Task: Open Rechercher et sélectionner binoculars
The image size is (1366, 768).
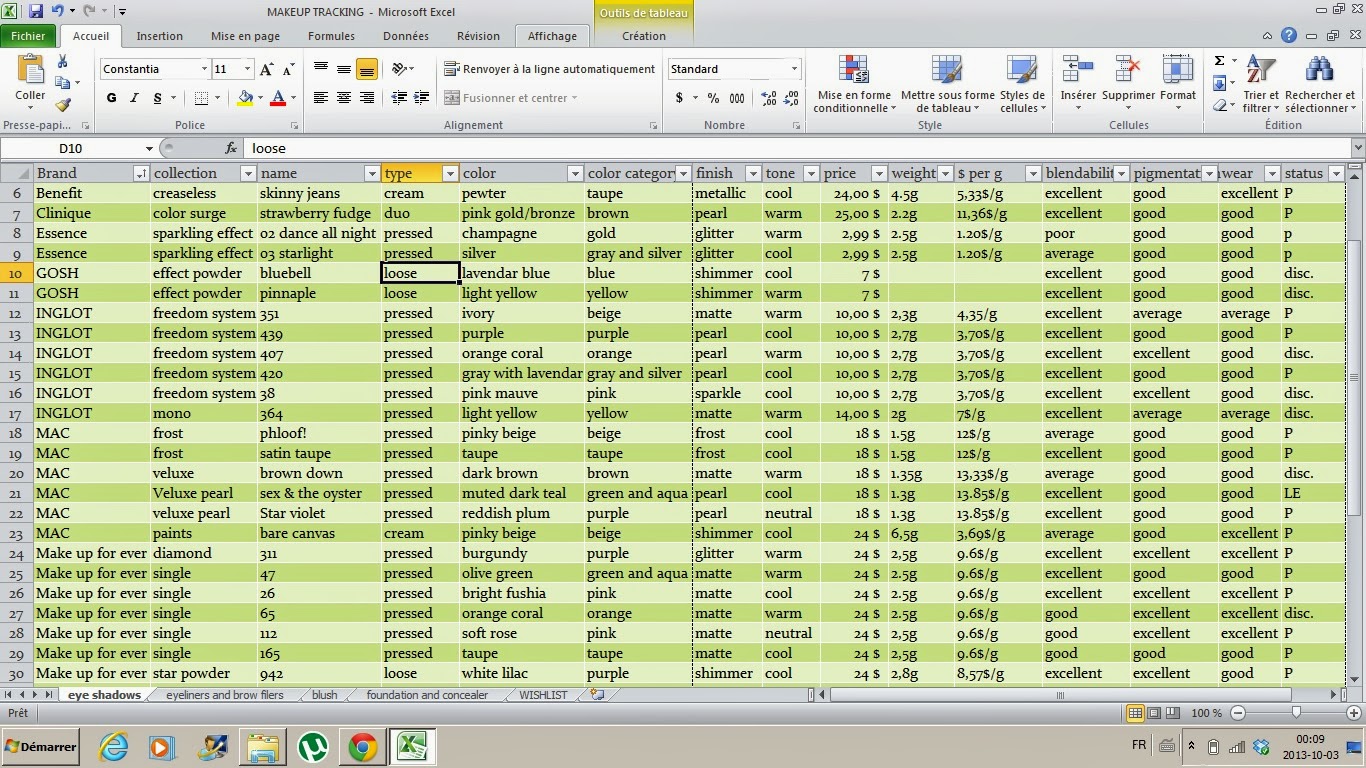Action: click(1319, 84)
